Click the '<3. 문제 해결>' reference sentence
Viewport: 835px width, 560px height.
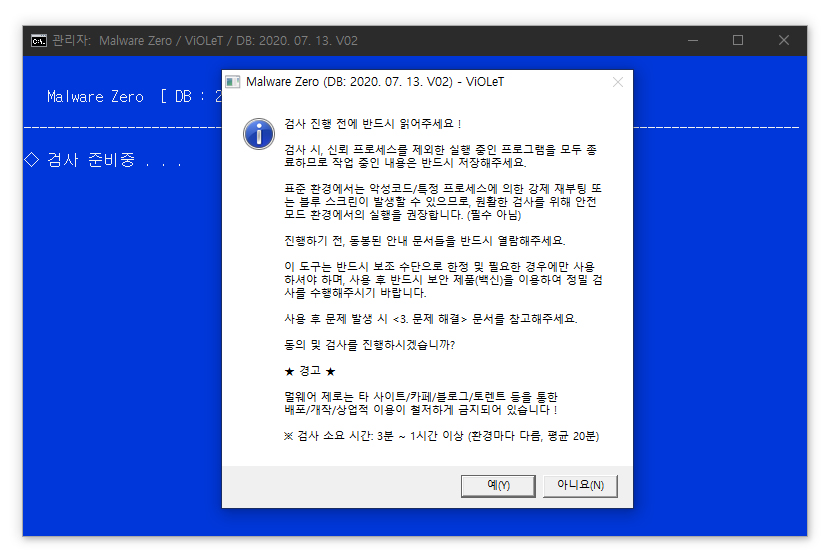pyautogui.click(x=431, y=319)
